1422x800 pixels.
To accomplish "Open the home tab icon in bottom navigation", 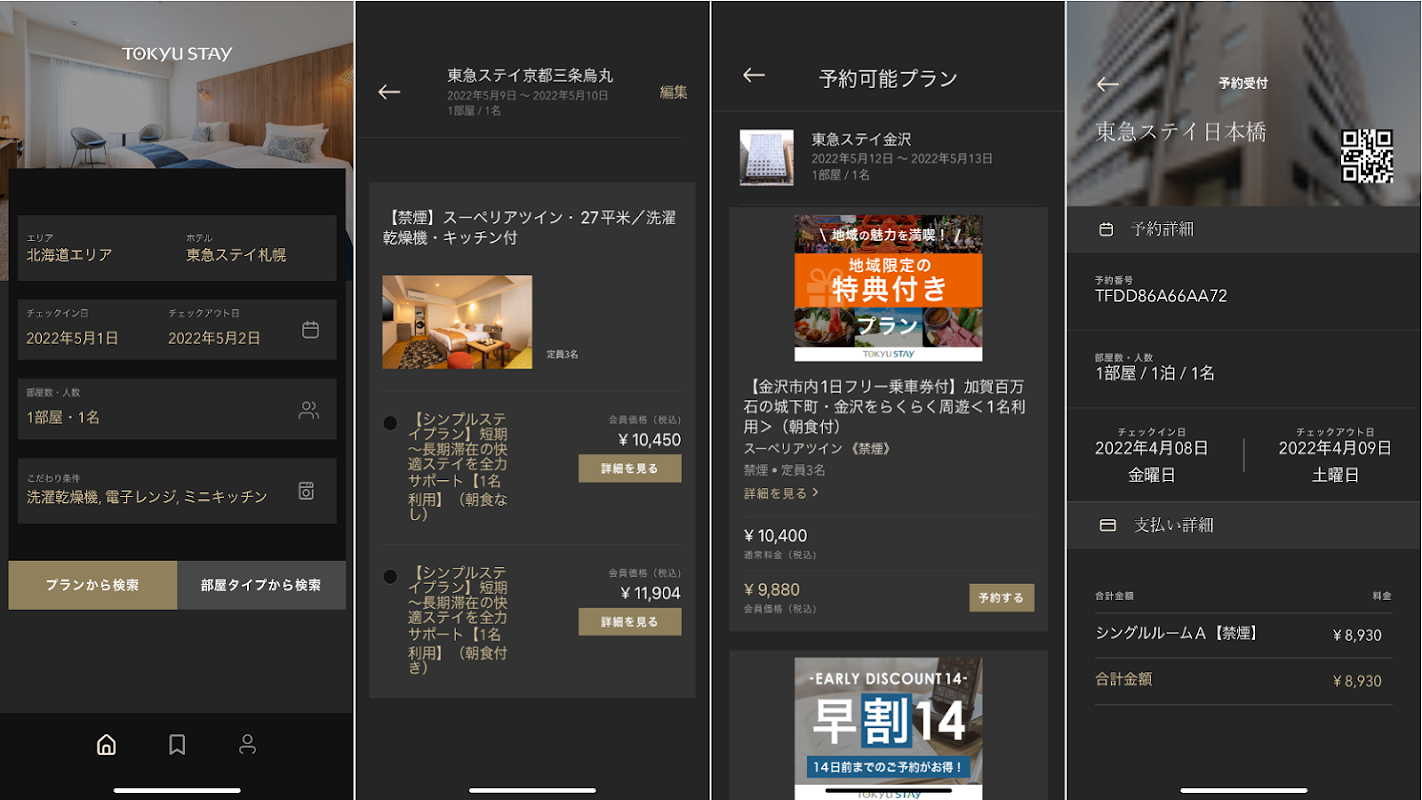I will pyautogui.click(x=106, y=745).
